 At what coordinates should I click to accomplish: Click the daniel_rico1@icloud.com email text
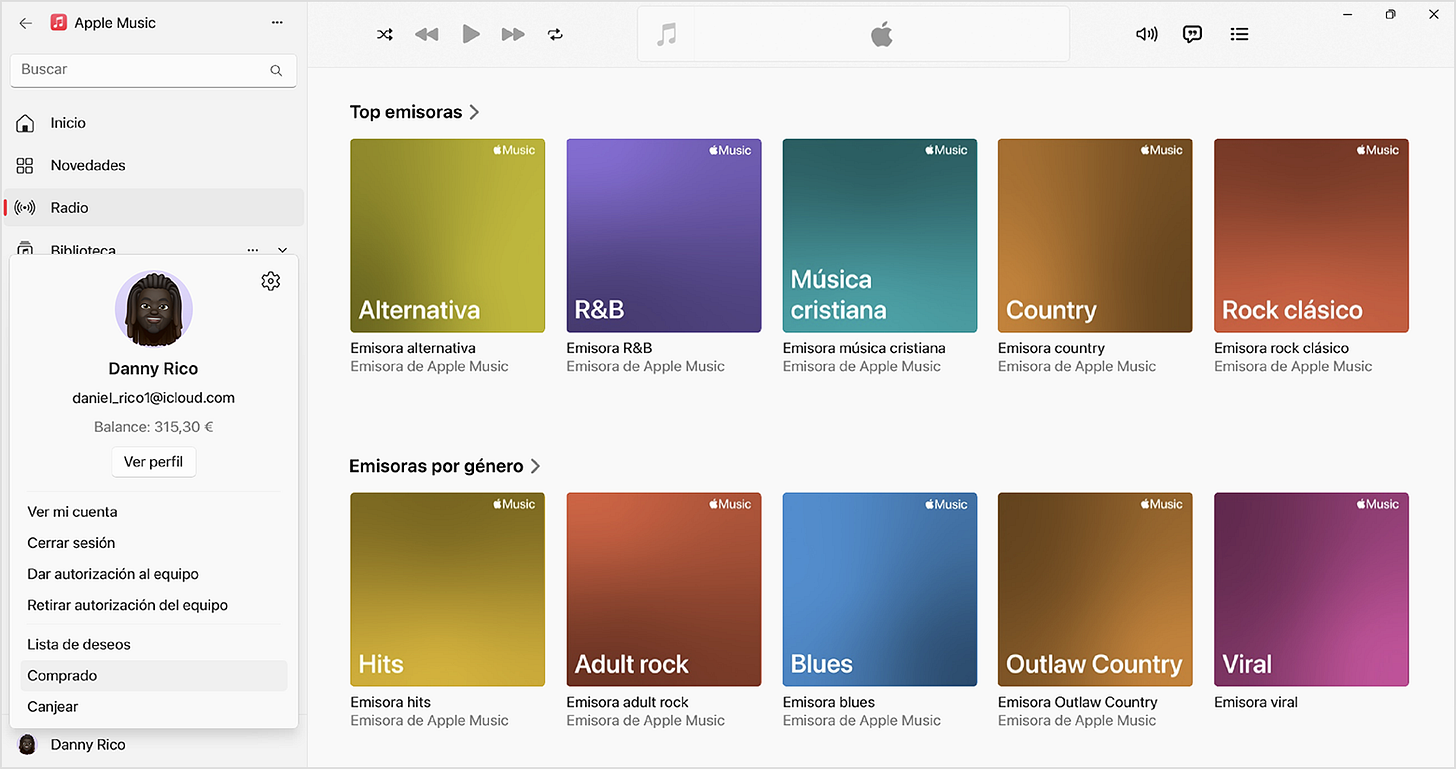154,398
